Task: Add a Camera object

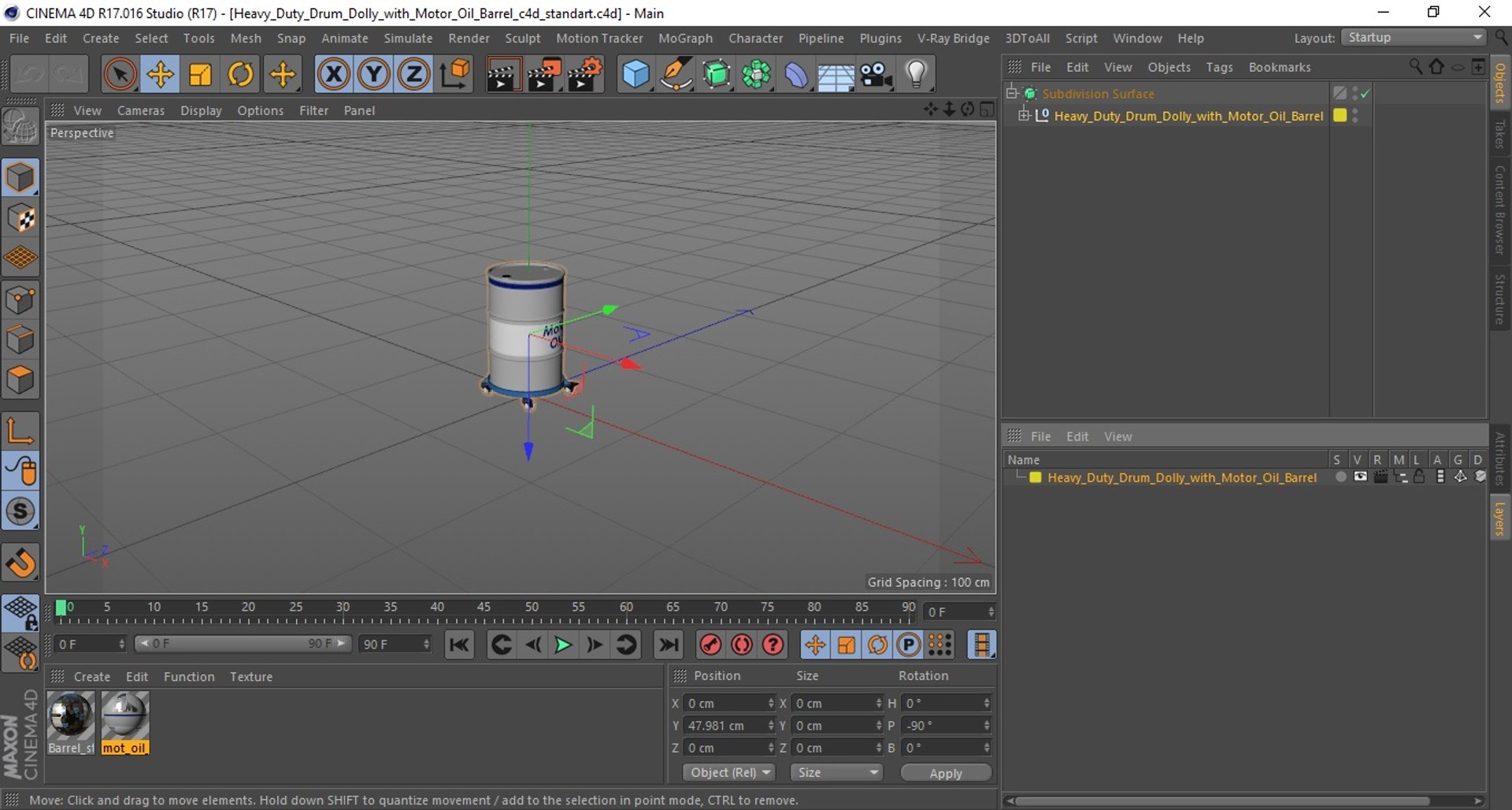Action: coord(876,75)
